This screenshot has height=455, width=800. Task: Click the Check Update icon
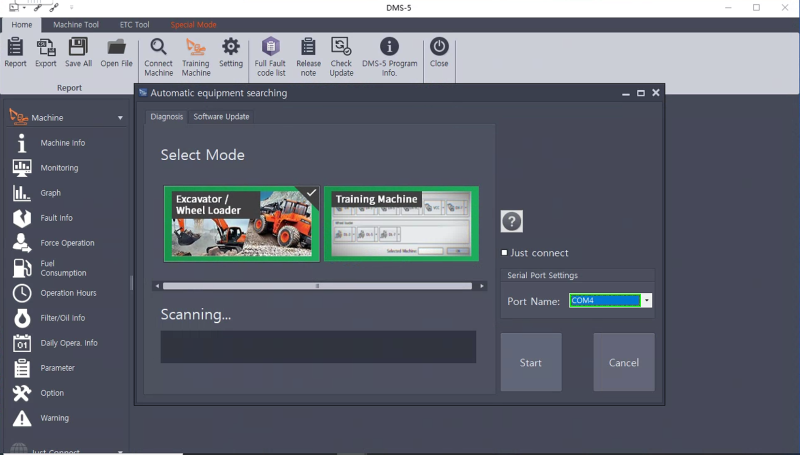coord(341,56)
